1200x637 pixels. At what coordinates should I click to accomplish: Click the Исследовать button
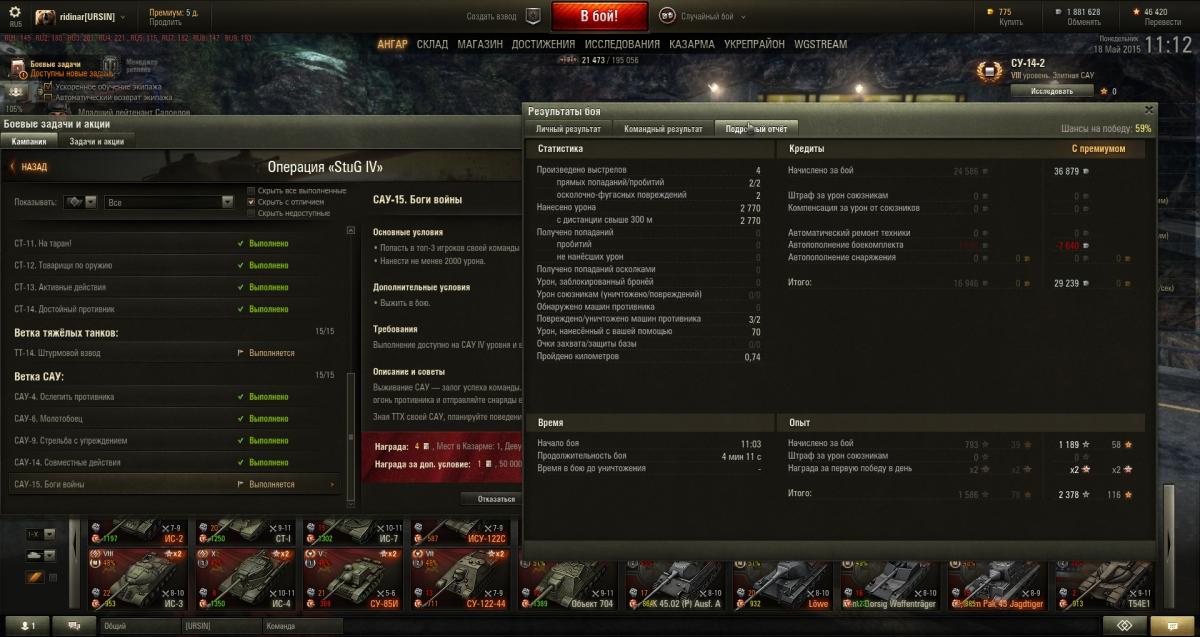[1051, 91]
